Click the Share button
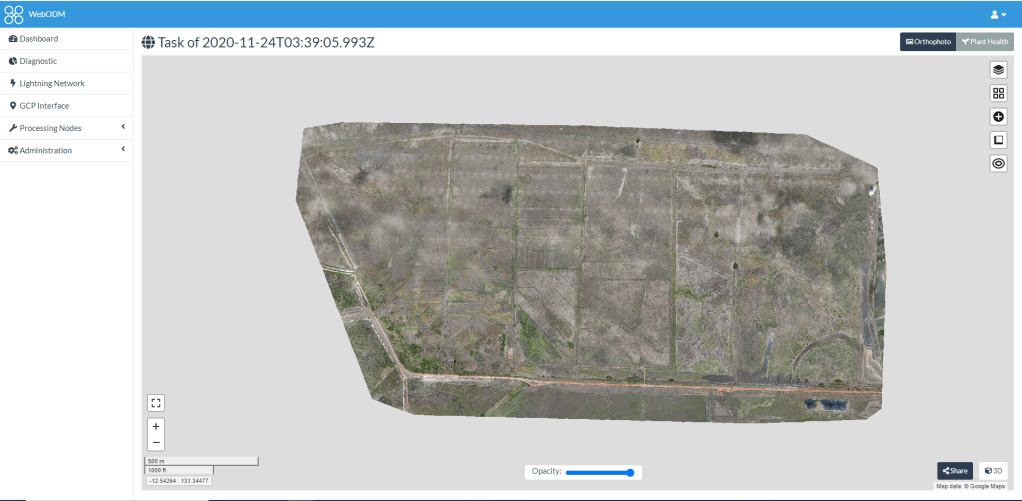Screen dimensions: 1022x501 955,470
